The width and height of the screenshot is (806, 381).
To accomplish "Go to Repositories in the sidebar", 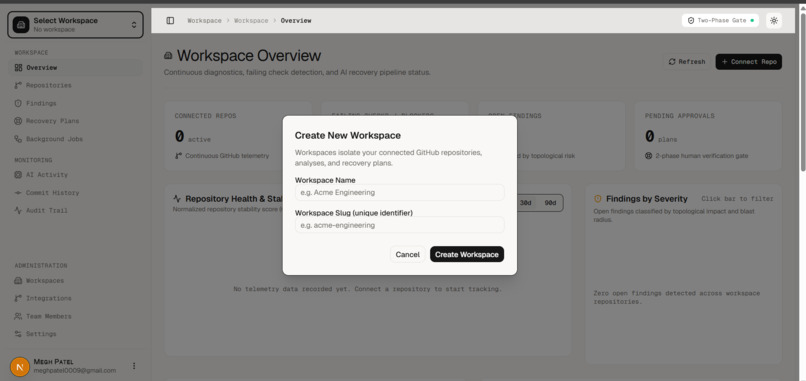I will click(75, 85).
